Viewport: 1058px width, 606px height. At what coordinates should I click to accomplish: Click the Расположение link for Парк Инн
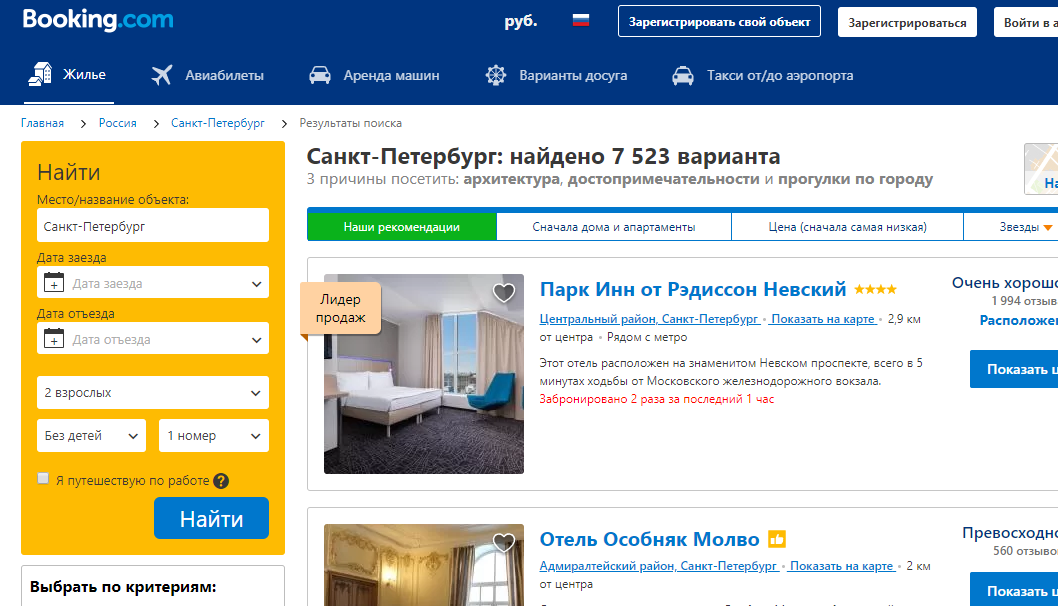click(1019, 321)
